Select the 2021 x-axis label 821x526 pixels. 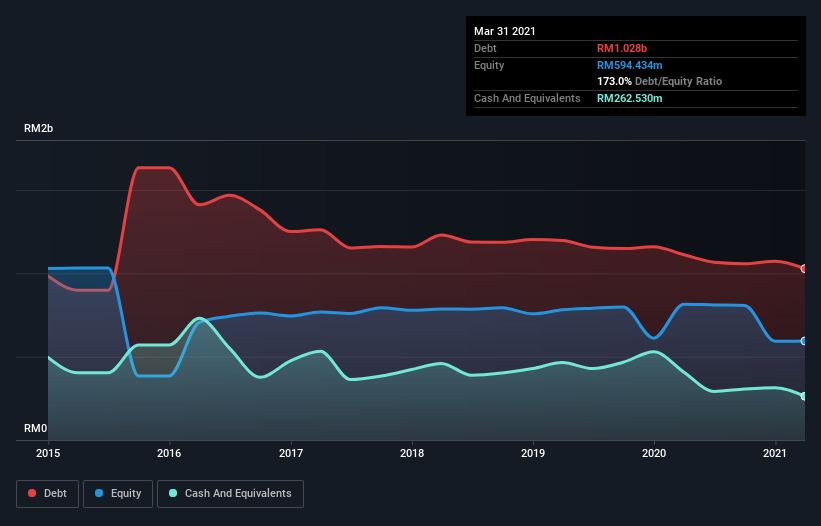point(775,453)
